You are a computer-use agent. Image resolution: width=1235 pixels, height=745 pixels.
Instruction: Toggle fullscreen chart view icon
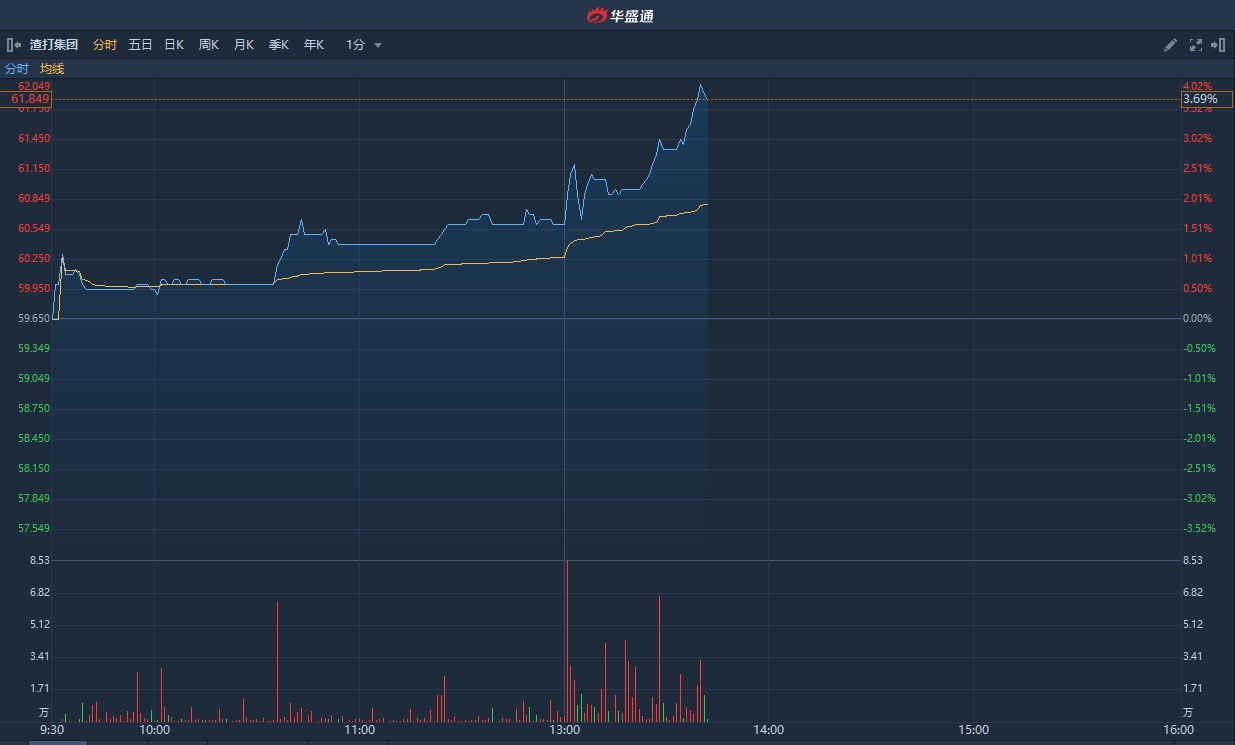pos(1195,45)
